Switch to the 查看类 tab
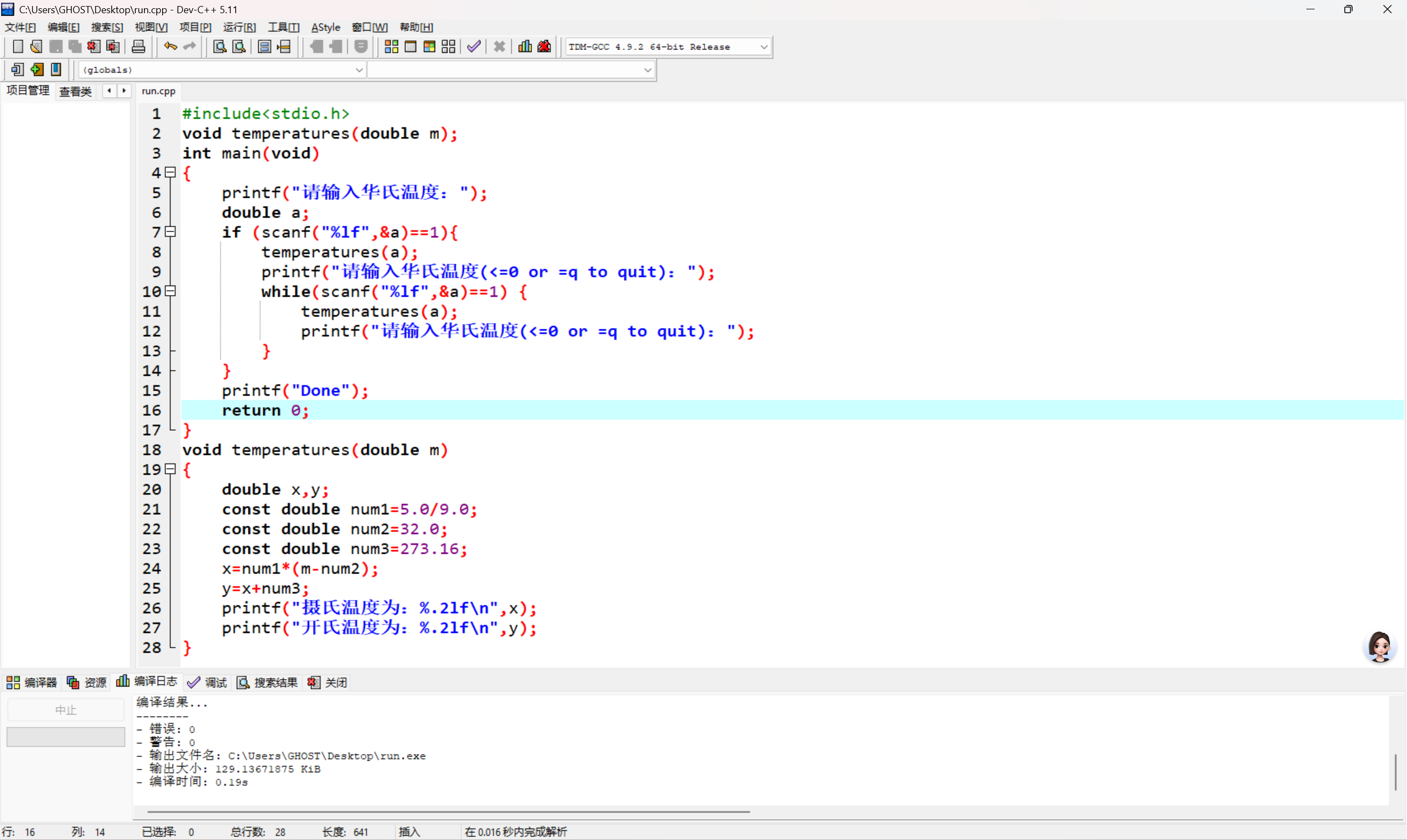The height and width of the screenshot is (840, 1407). (x=75, y=91)
